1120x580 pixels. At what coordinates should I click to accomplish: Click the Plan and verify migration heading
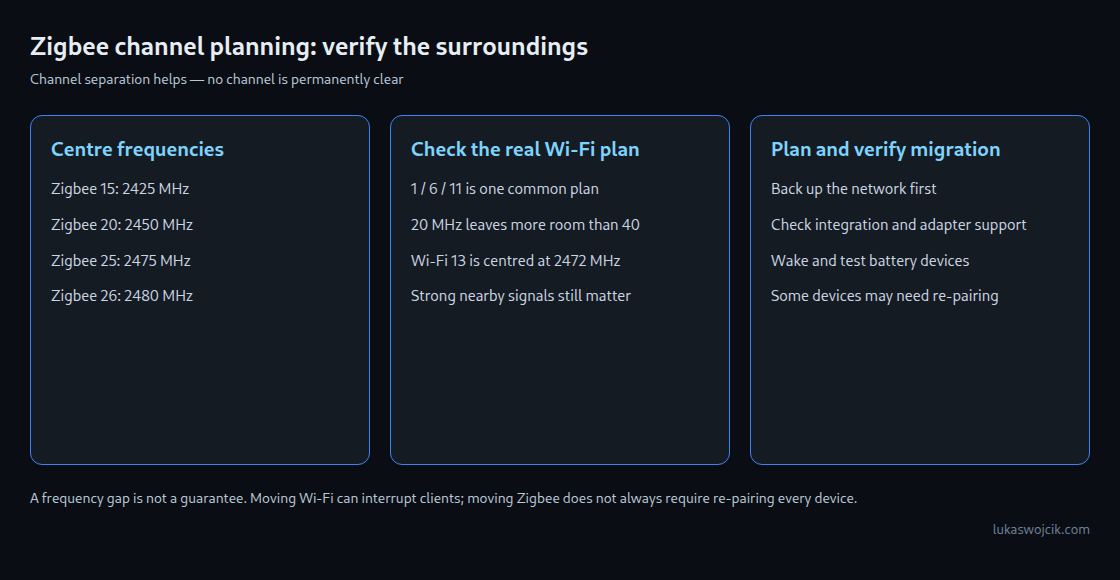click(886, 149)
